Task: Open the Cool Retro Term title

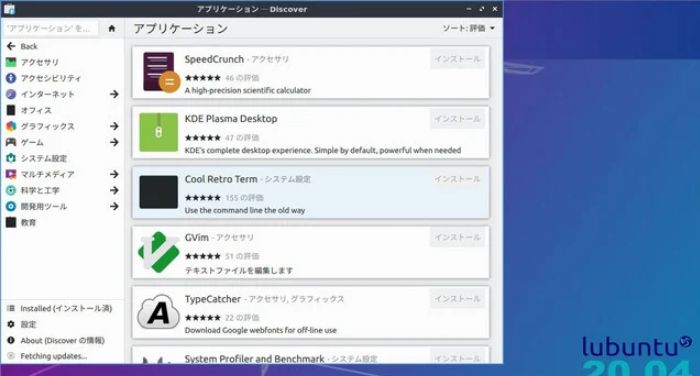Action: tap(221, 179)
